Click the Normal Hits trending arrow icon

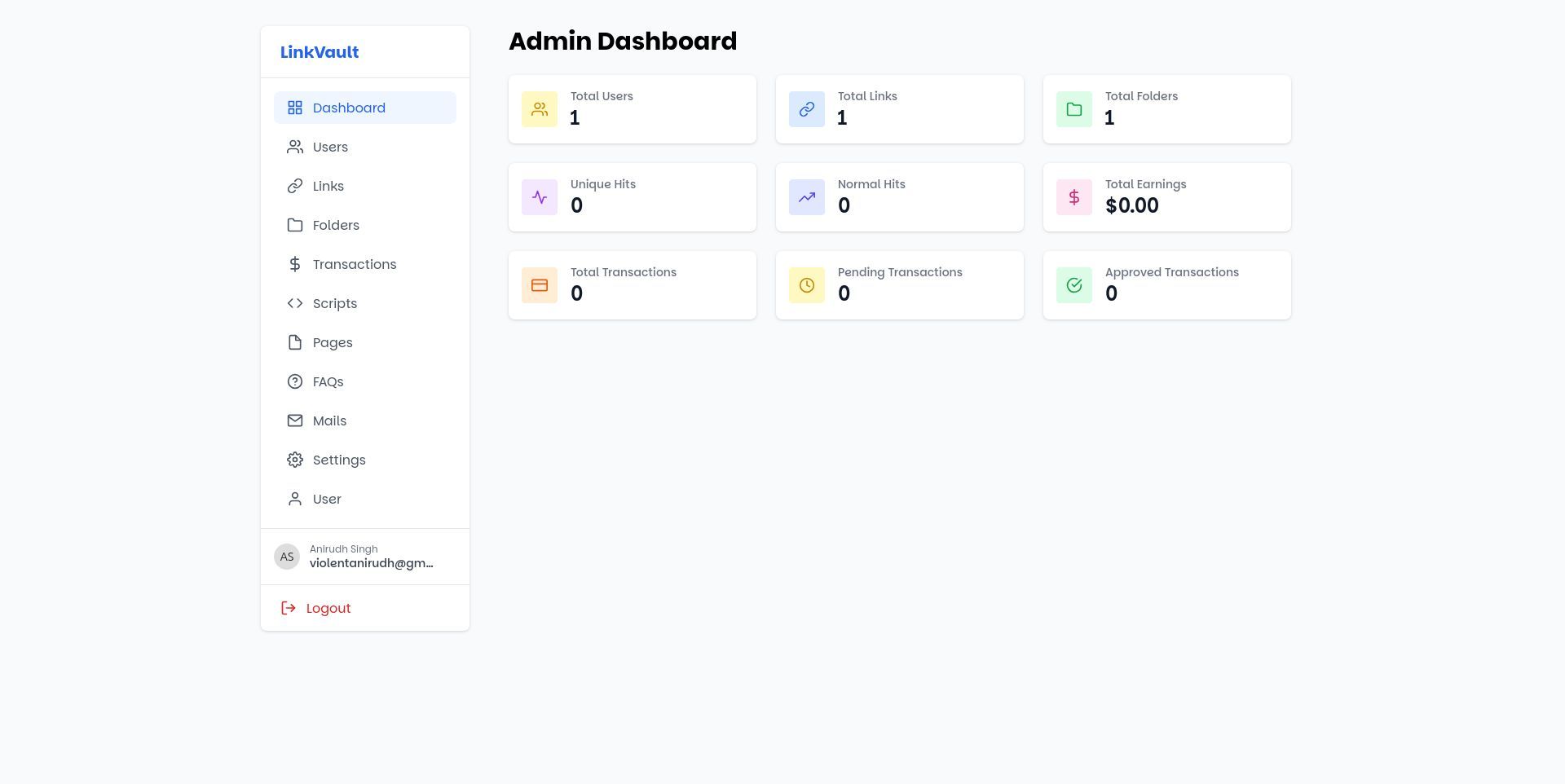(x=807, y=197)
